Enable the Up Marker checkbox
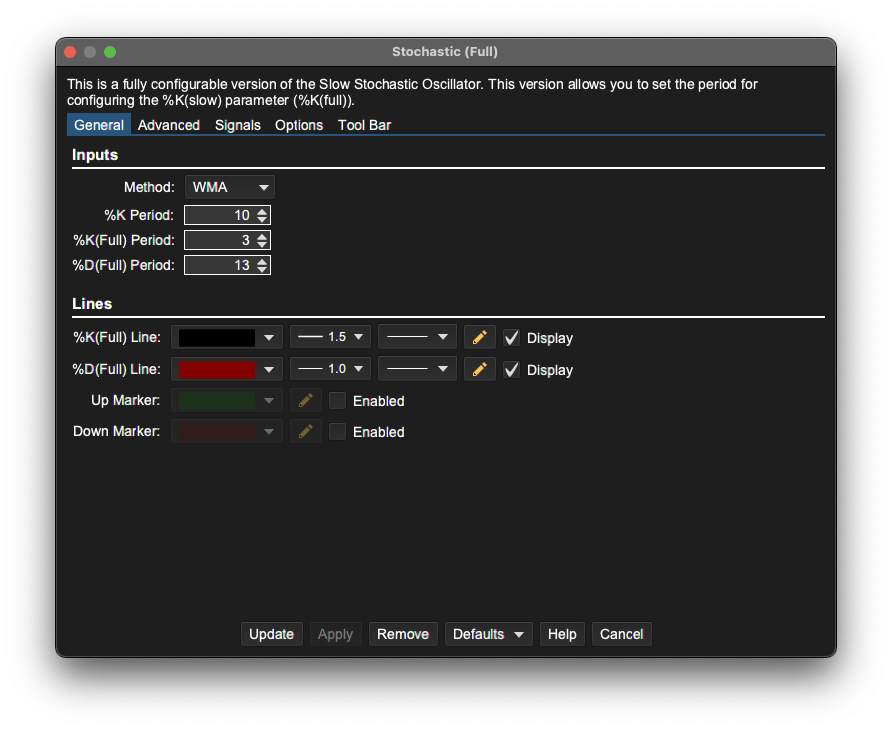Image resolution: width=892 pixels, height=731 pixels. click(337, 401)
